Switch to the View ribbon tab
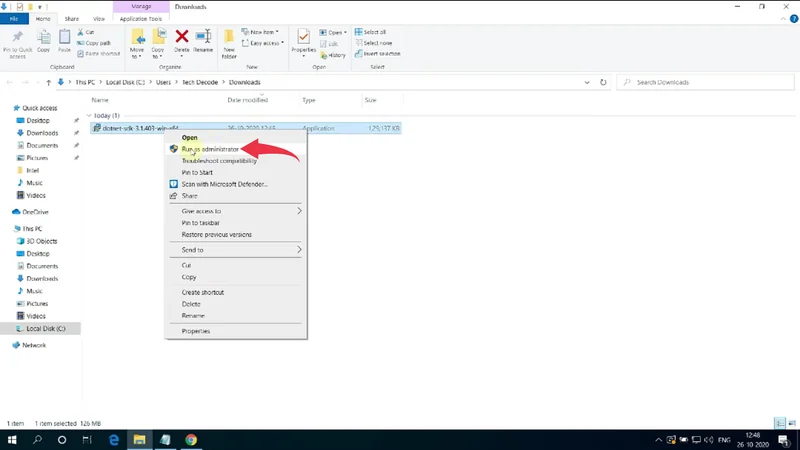This screenshot has height=450, width=800. (x=98, y=18)
